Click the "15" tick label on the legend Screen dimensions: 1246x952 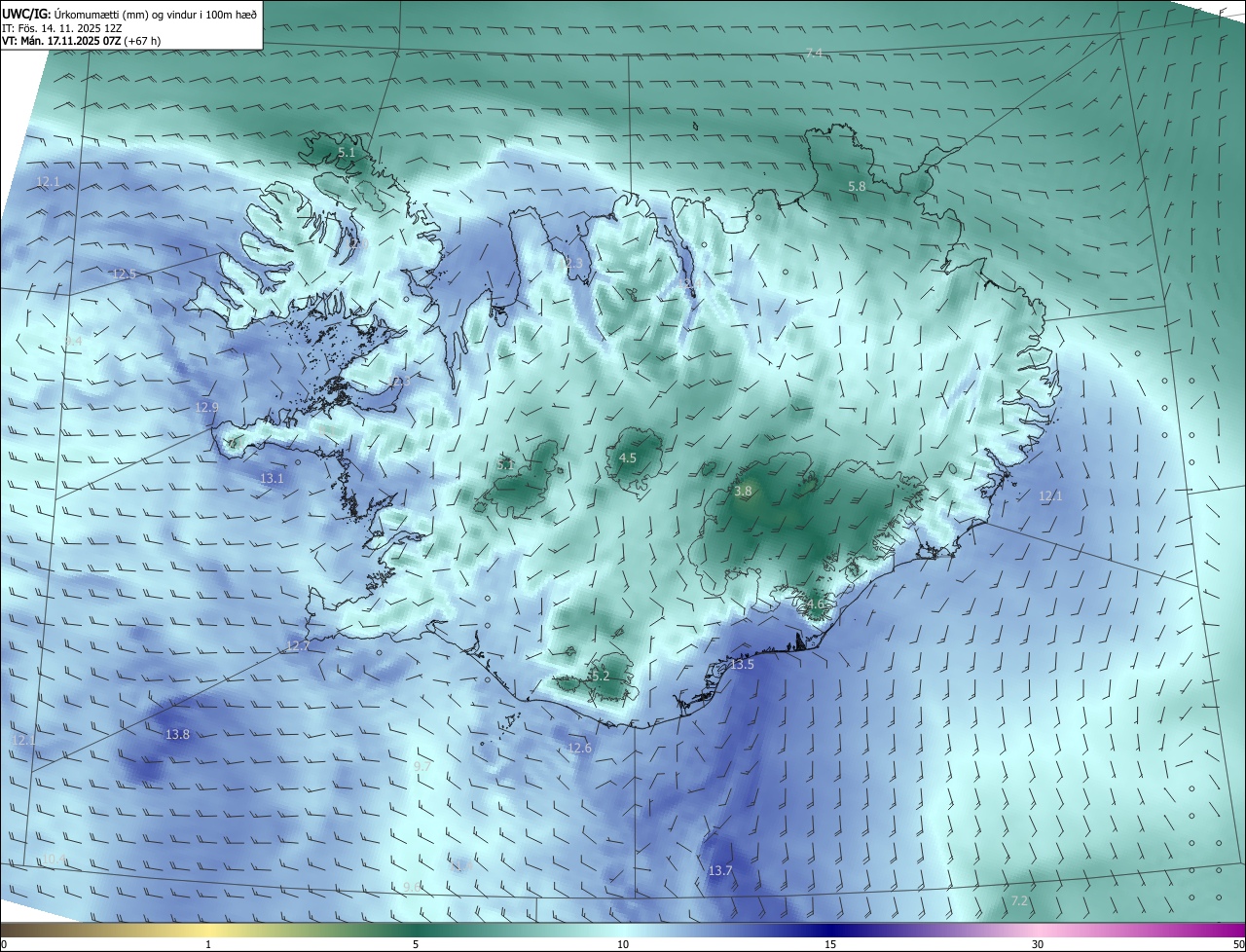[830, 945]
